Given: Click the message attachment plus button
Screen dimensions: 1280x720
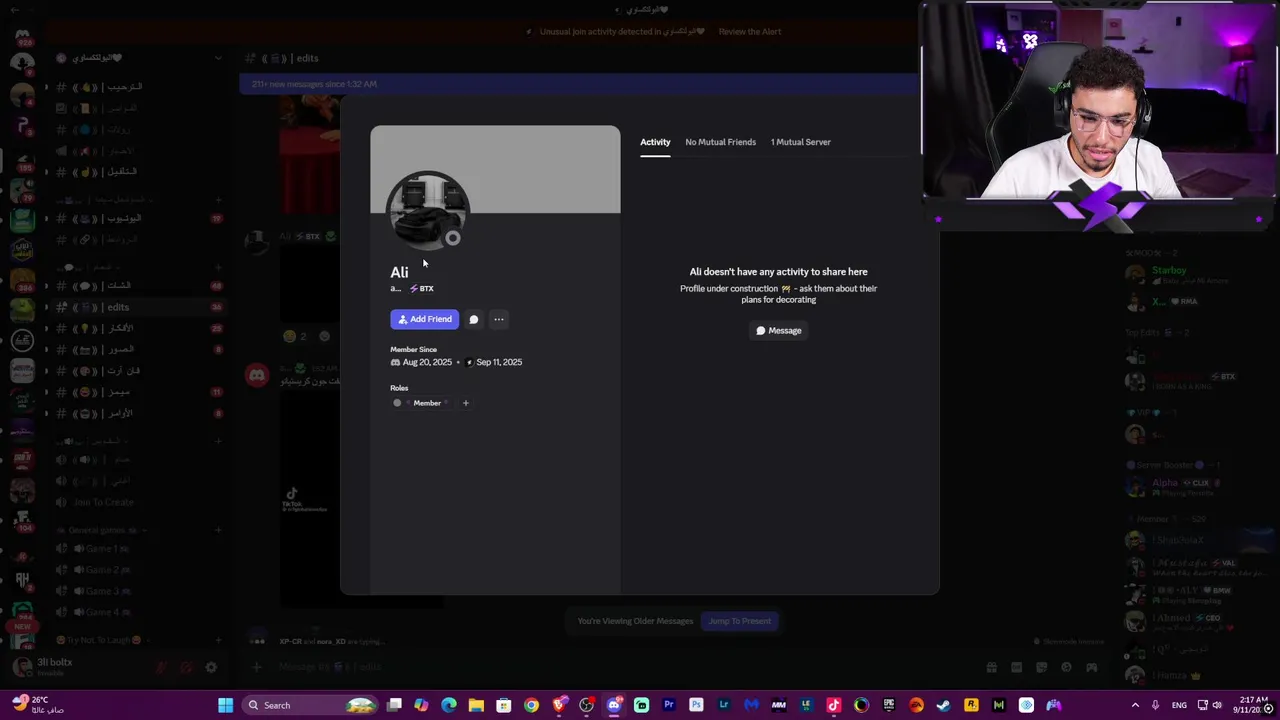Looking at the screenshot, I should tap(257, 667).
